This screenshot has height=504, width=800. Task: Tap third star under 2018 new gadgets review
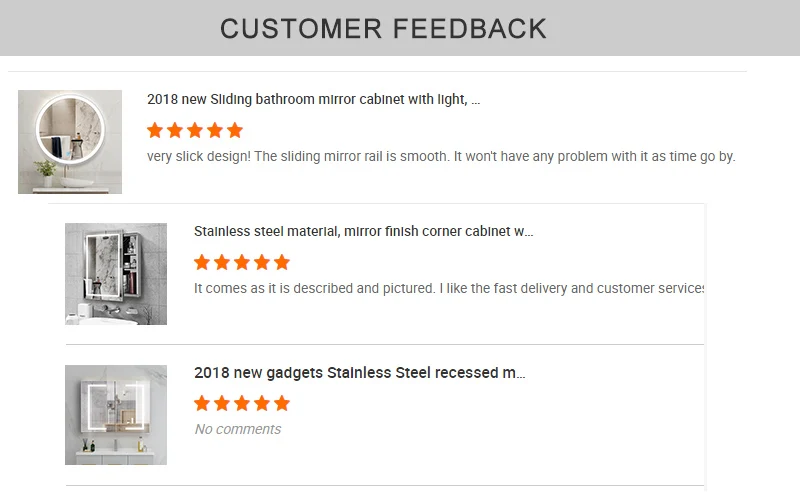coord(242,403)
